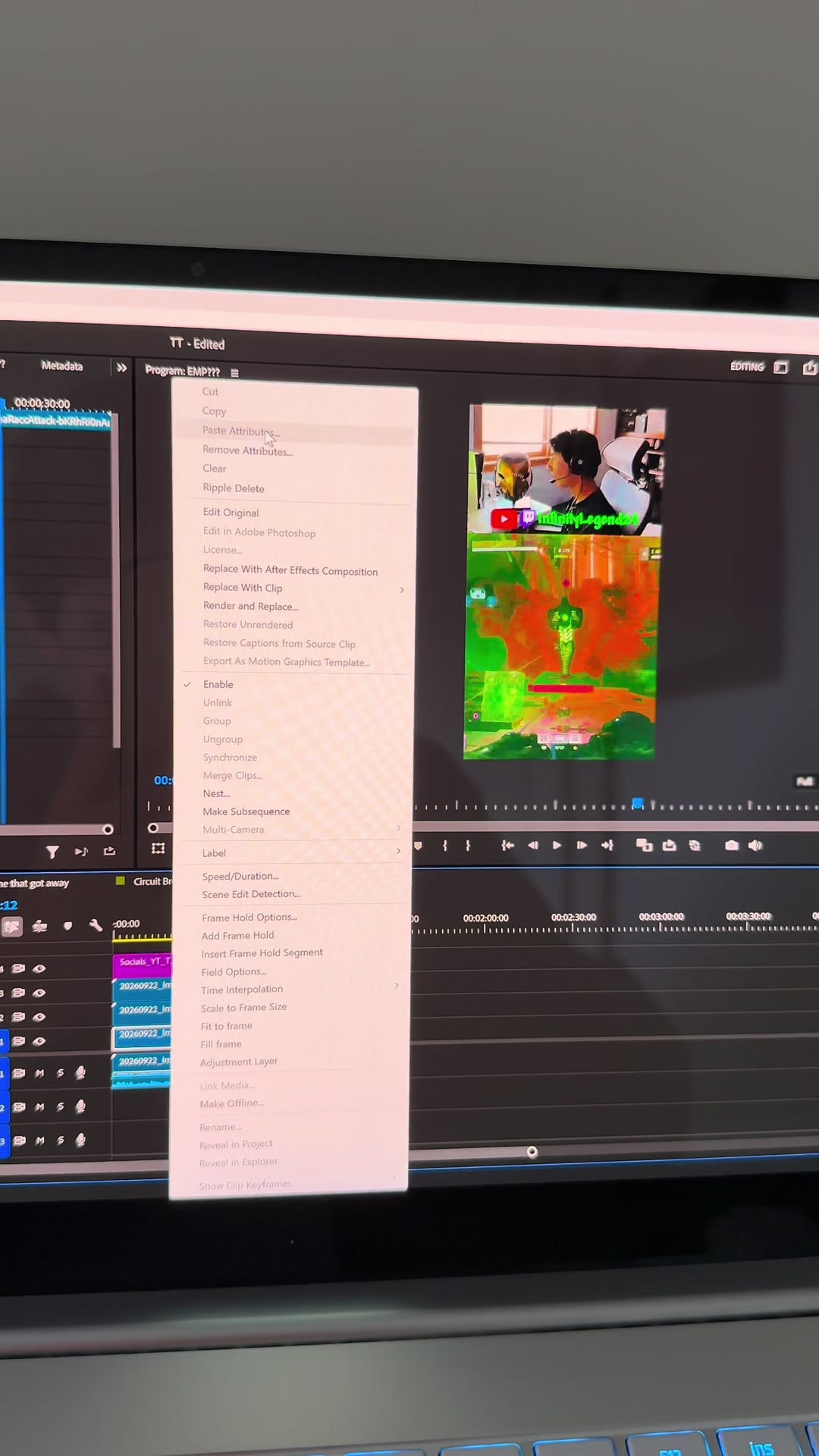The width and height of the screenshot is (819, 1456).
Task: Step back one frame in Program monitor
Action: pyautogui.click(x=532, y=845)
